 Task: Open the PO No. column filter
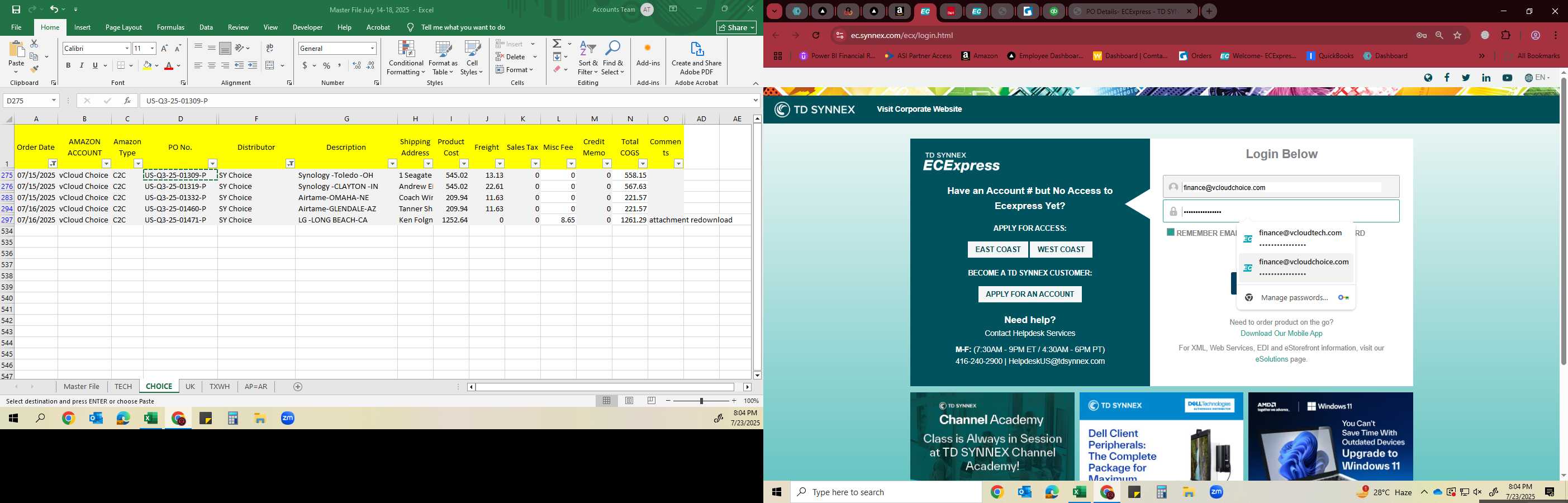click(212, 164)
